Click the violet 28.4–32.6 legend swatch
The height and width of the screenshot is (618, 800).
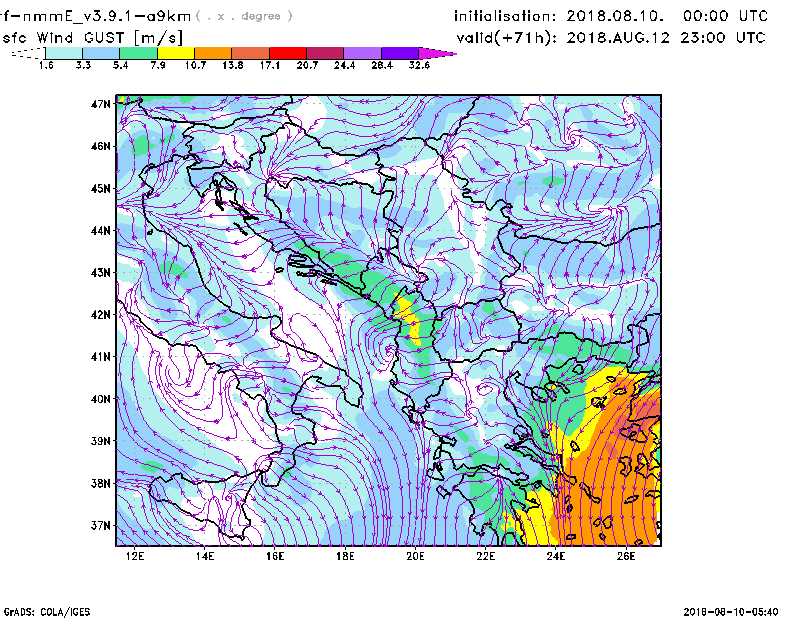click(400, 53)
